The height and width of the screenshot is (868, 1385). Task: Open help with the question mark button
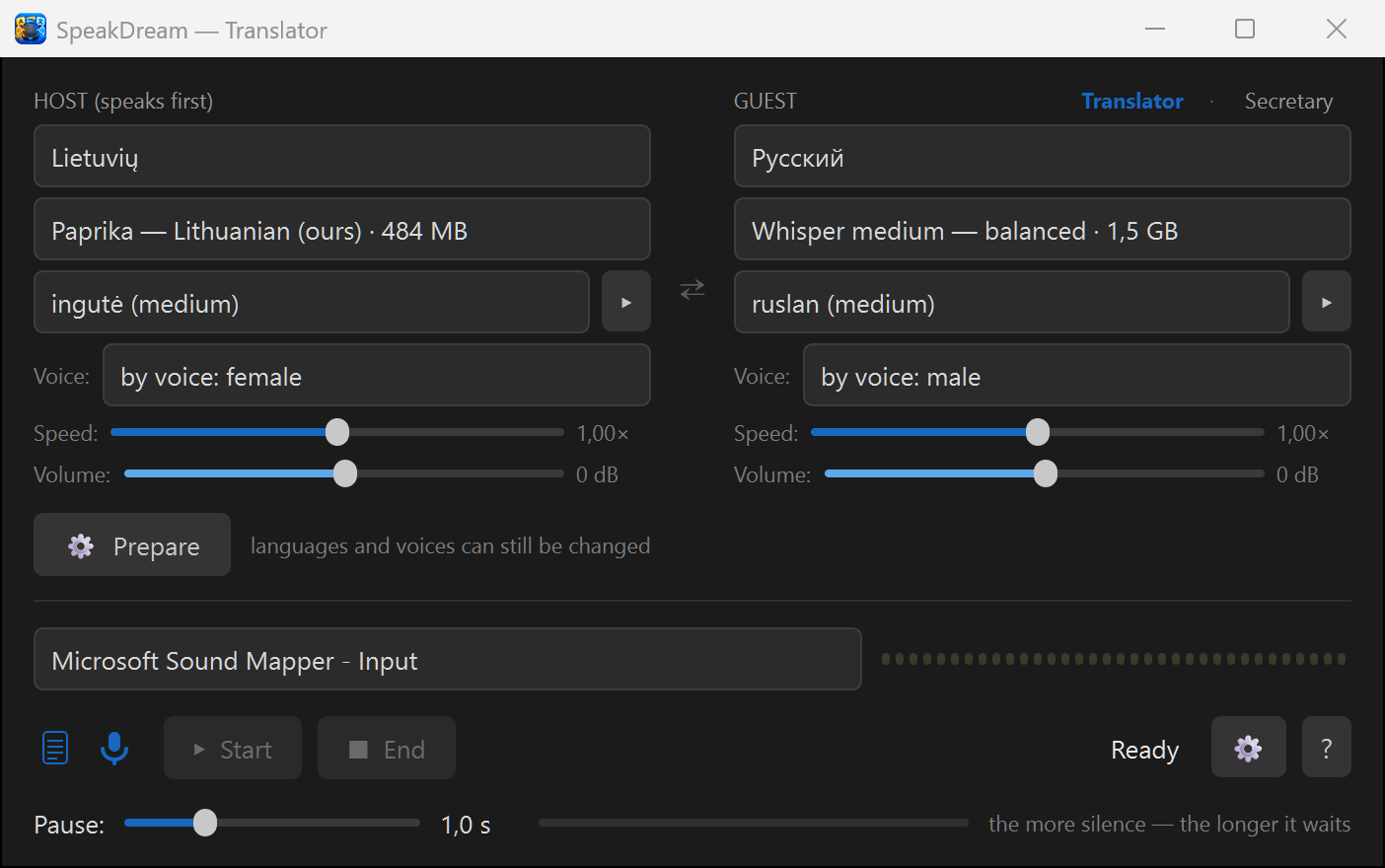click(x=1327, y=748)
